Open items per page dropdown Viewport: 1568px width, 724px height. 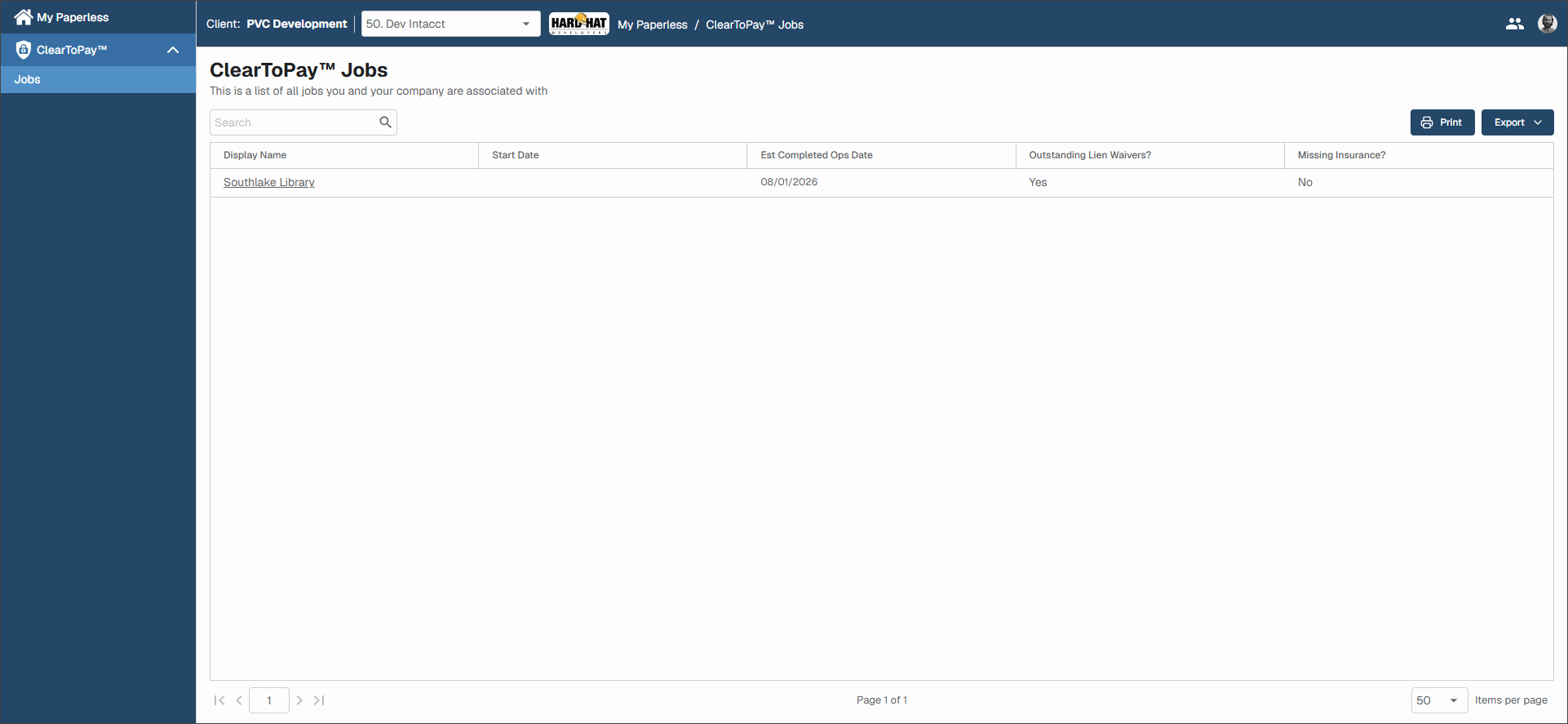point(1439,700)
